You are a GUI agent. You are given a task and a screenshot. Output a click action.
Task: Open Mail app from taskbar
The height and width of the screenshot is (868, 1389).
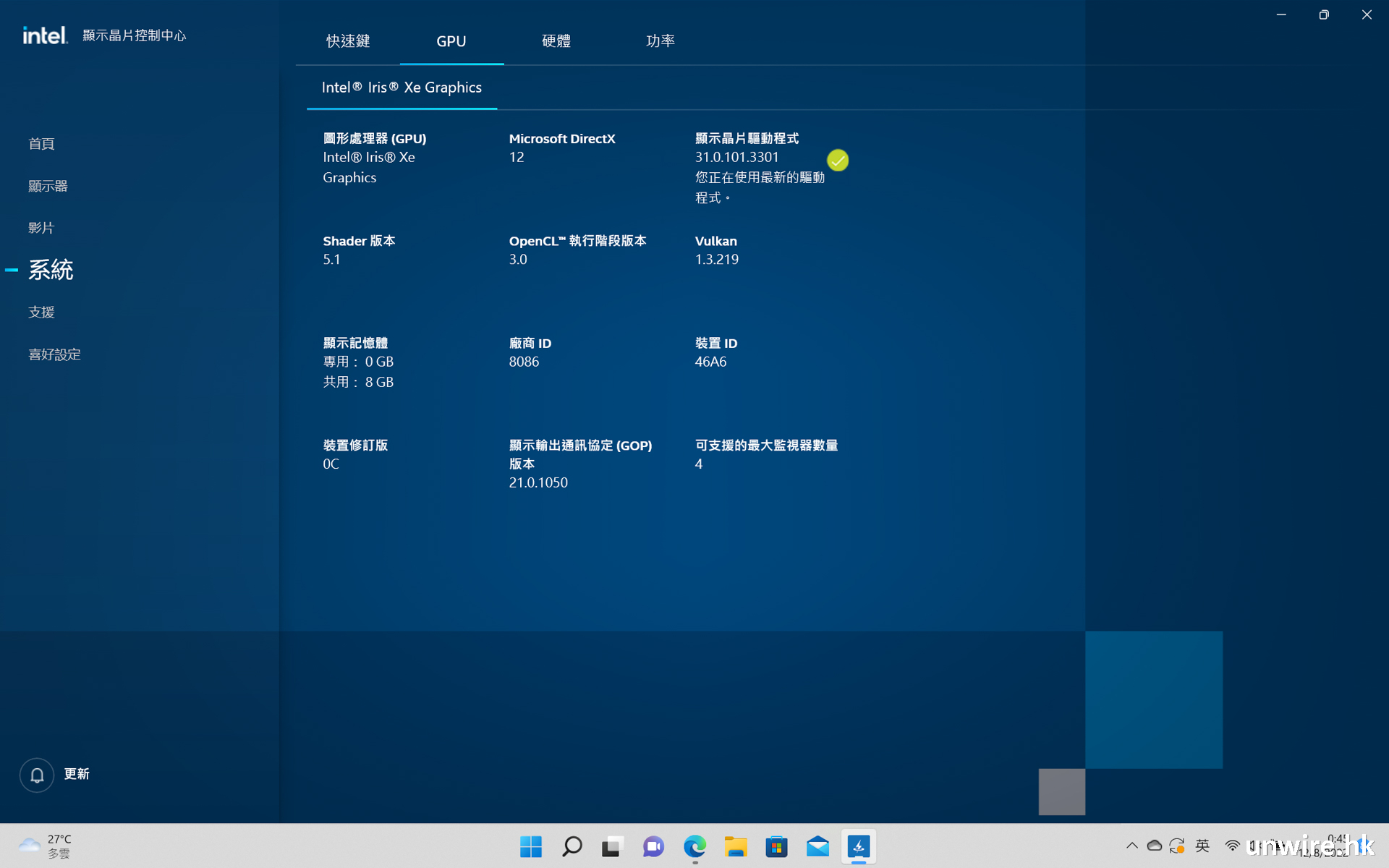point(817,846)
